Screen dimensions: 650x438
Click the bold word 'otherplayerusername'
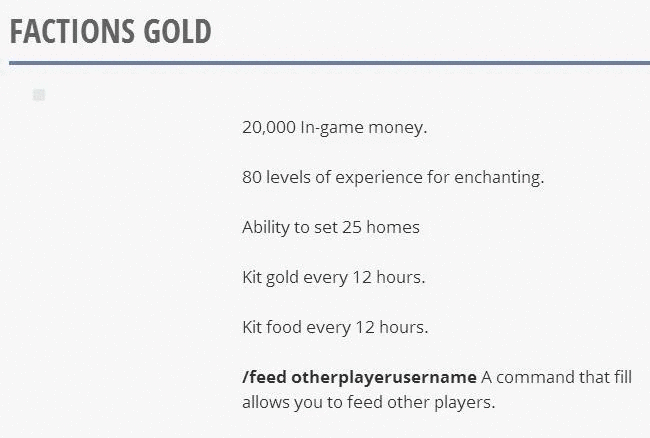tap(384, 378)
